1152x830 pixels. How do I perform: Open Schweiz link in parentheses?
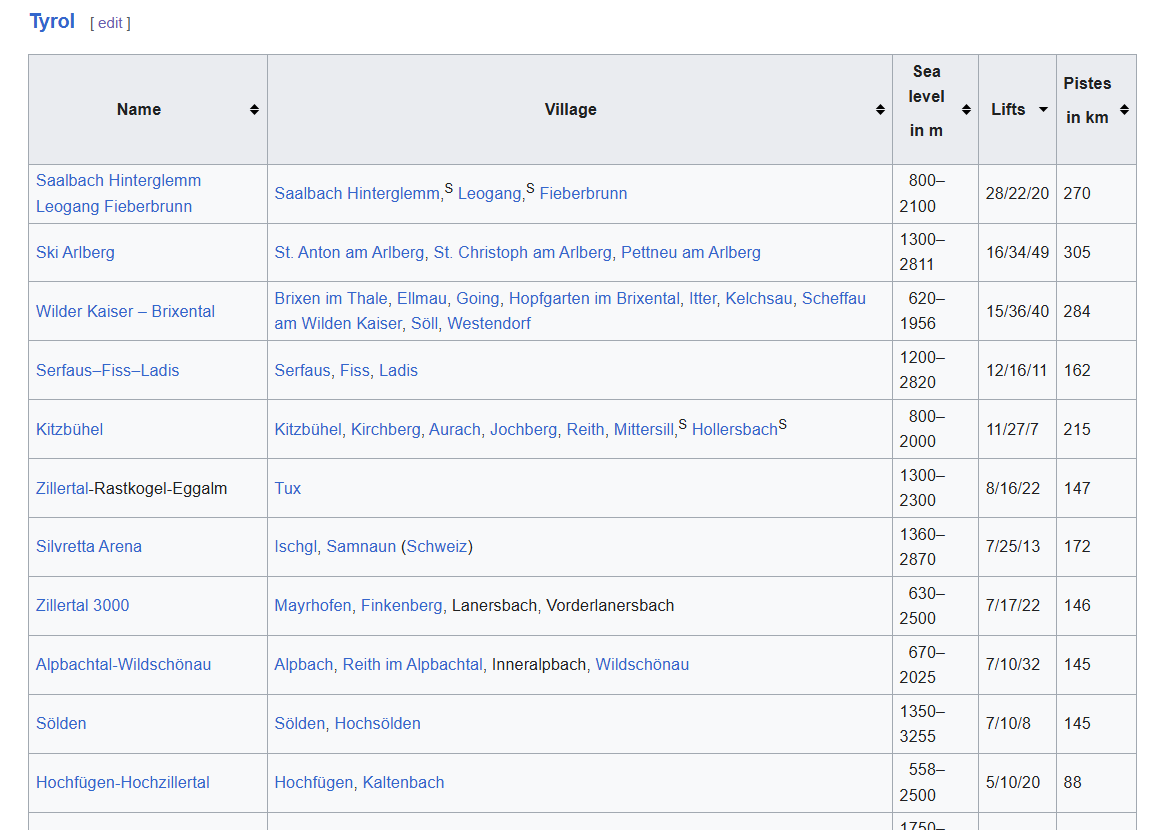click(x=437, y=546)
